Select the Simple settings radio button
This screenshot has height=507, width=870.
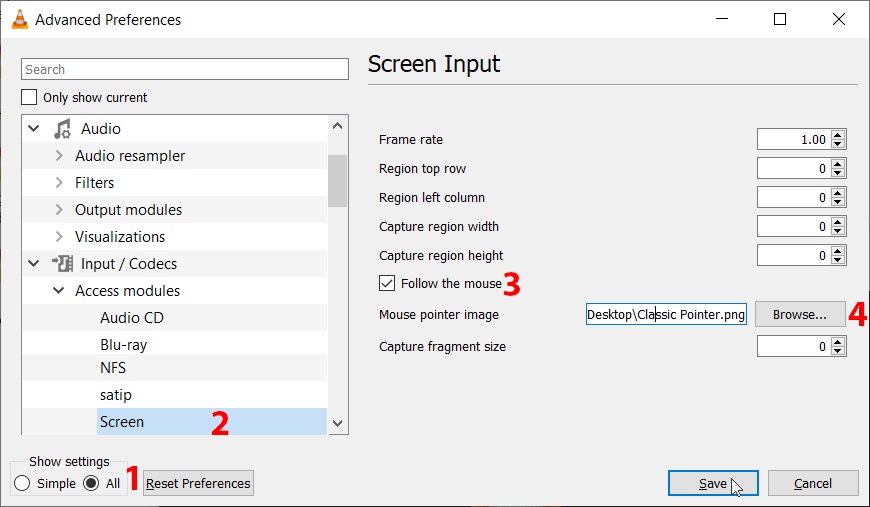click(x=22, y=484)
